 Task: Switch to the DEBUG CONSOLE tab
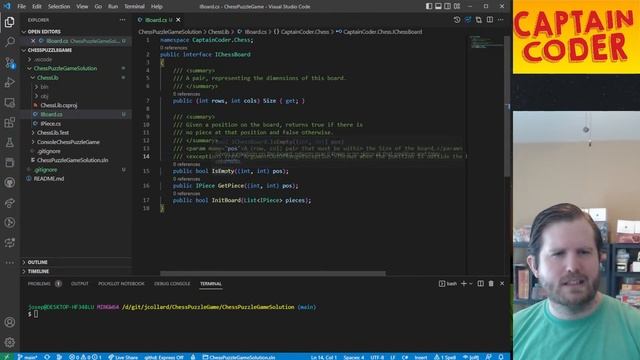172,284
